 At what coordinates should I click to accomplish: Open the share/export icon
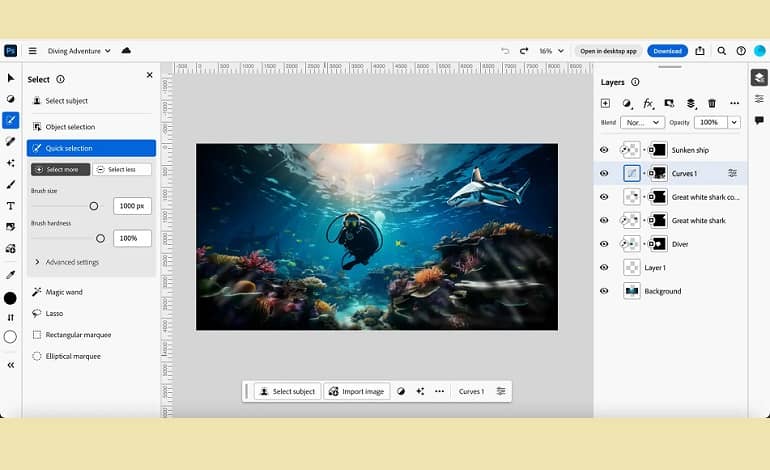(700, 51)
